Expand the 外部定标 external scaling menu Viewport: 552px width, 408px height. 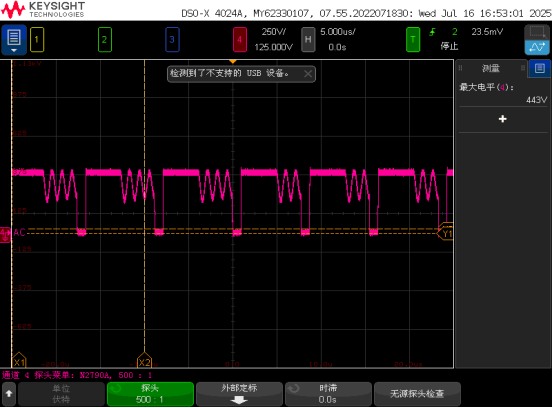click(239, 394)
